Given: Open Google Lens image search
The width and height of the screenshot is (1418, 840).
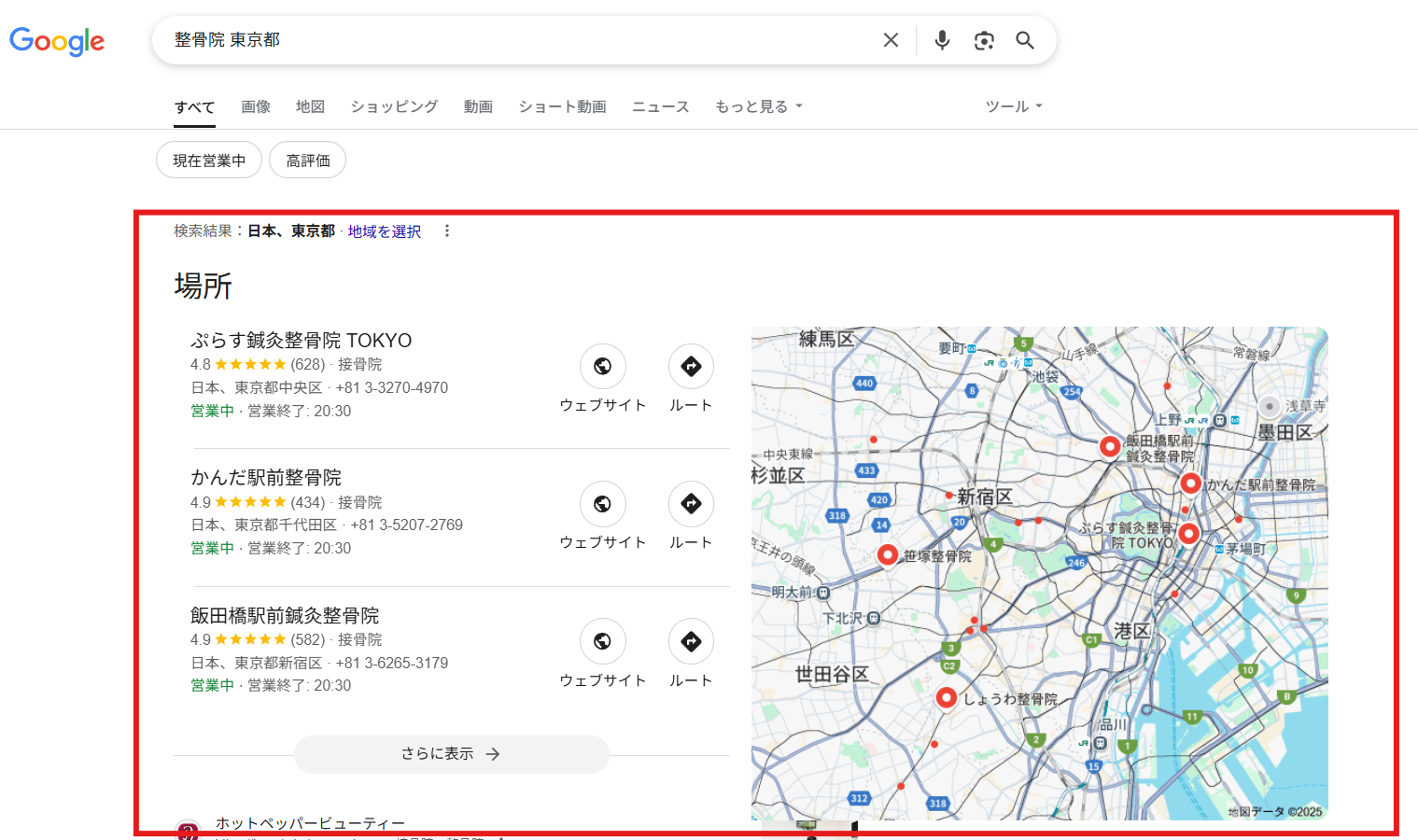Looking at the screenshot, I should click(984, 40).
